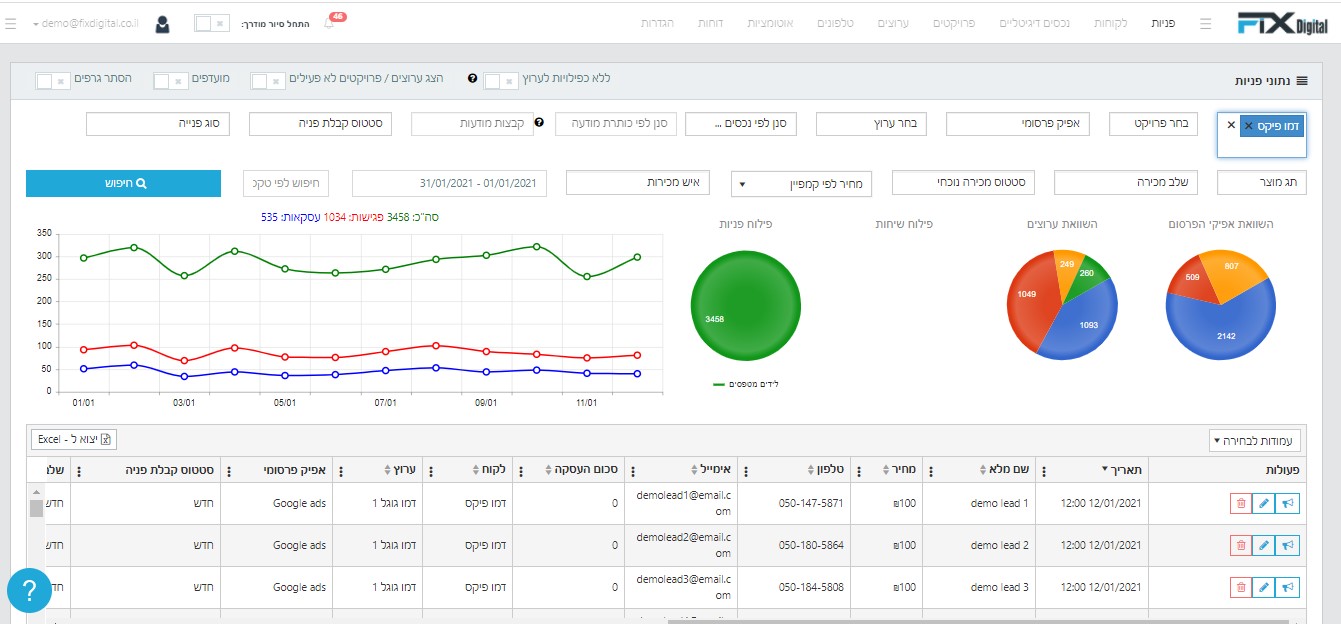The width and height of the screenshot is (1341, 624).
Task: Open the נכסים דיגיטליים menu
Action: [x=1034, y=23]
